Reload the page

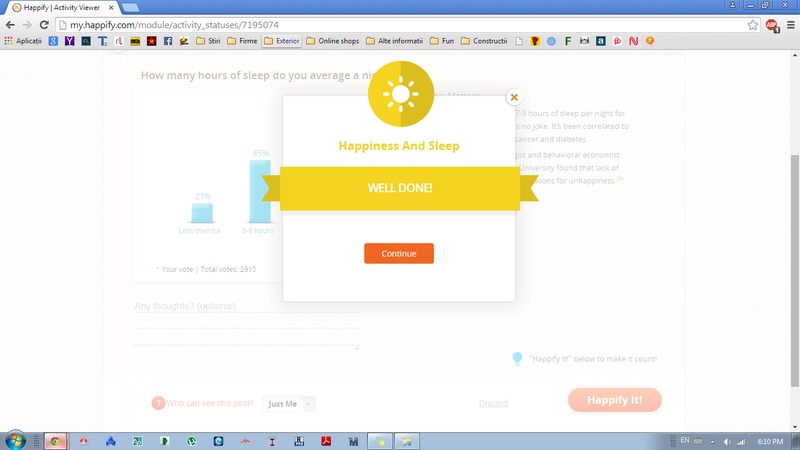[x=44, y=24]
